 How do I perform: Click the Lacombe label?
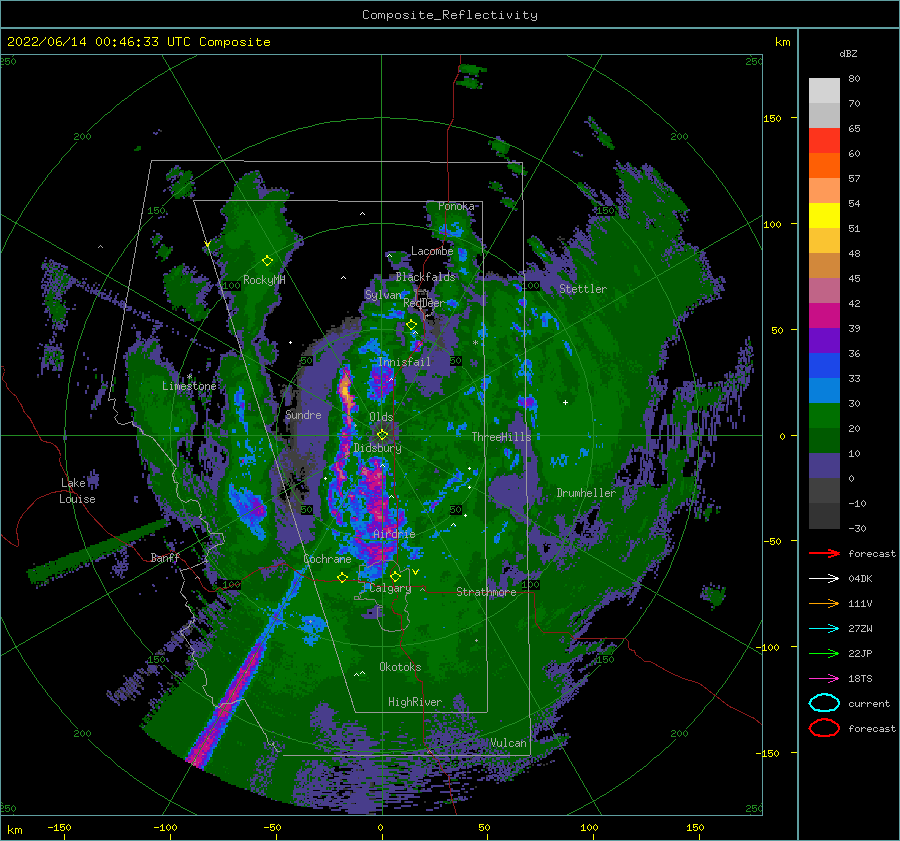(432, 251)
